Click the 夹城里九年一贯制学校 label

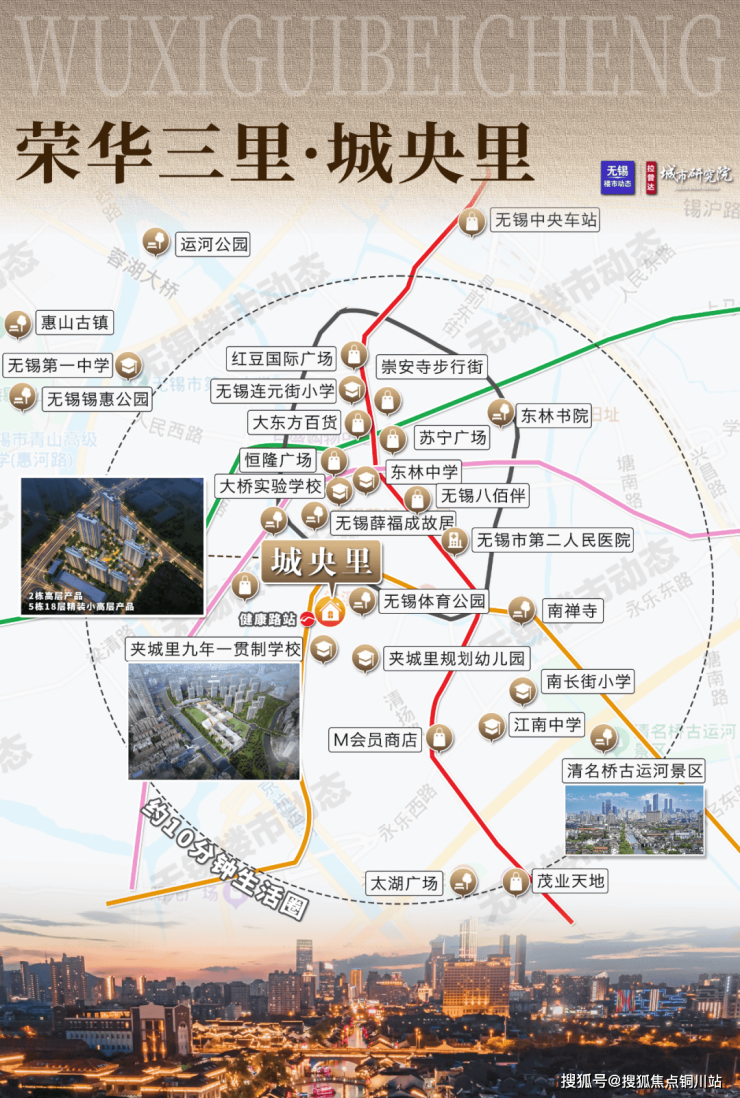[214, 649]
